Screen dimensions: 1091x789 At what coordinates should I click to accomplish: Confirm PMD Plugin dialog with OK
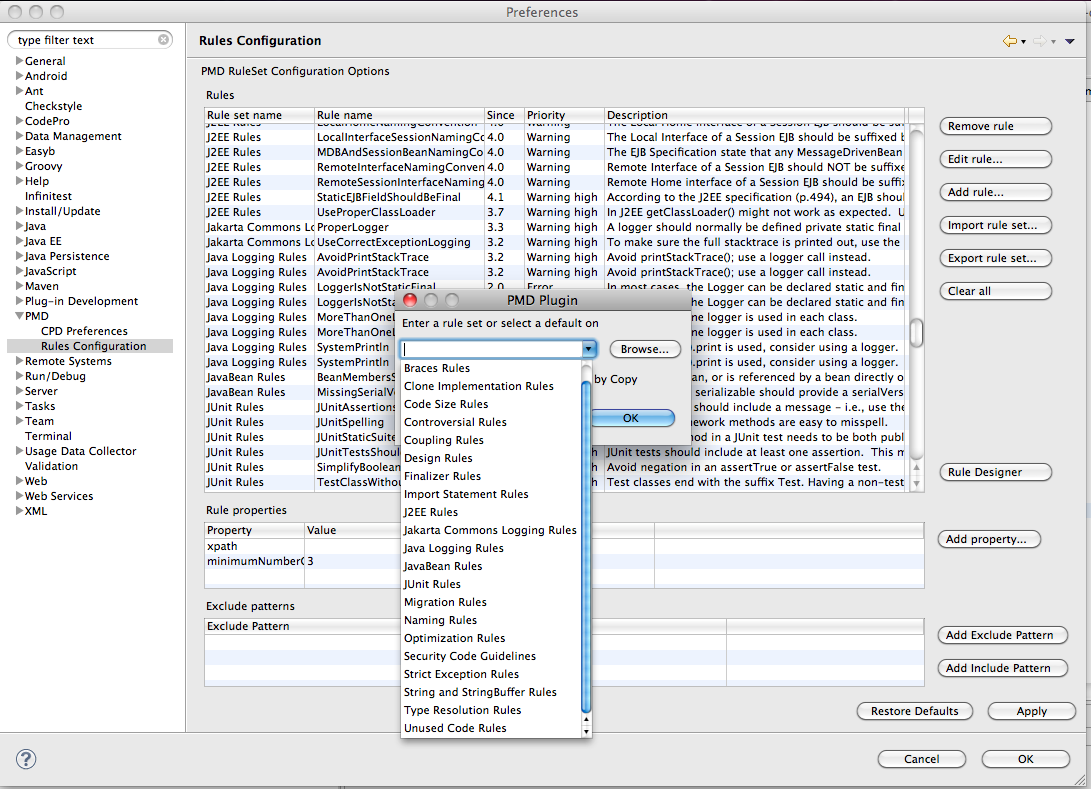click(x=632, y=418)
